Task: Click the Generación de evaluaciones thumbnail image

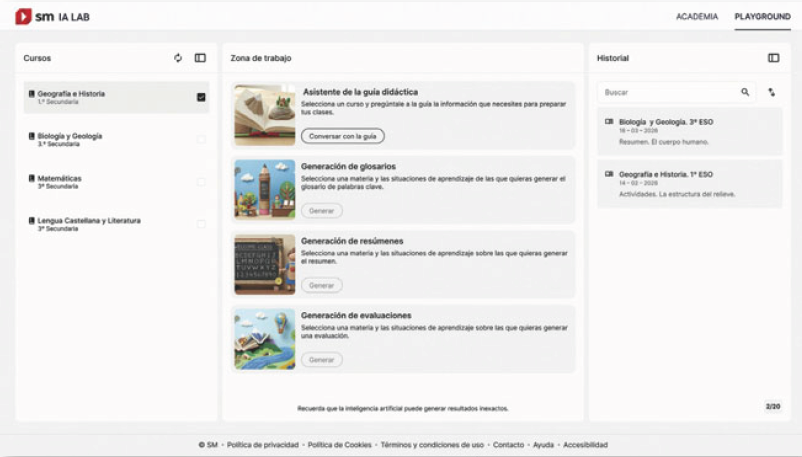Action: click(x=265, y=340)
